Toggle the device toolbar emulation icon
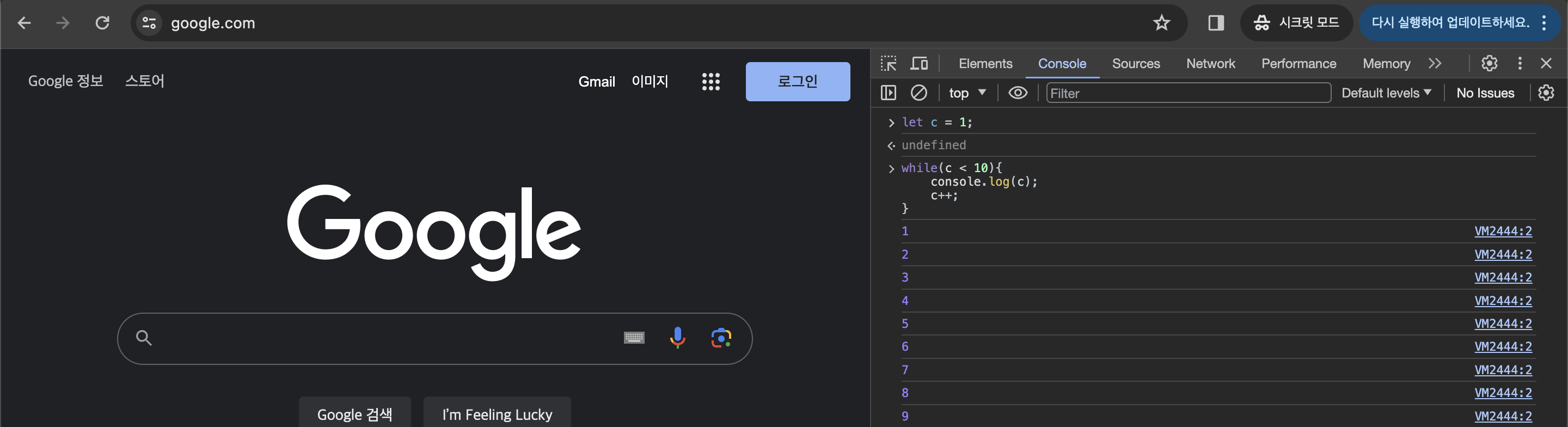Viewport: 1568px width, 427px height. pyautogui.click(x=919, y=63)
